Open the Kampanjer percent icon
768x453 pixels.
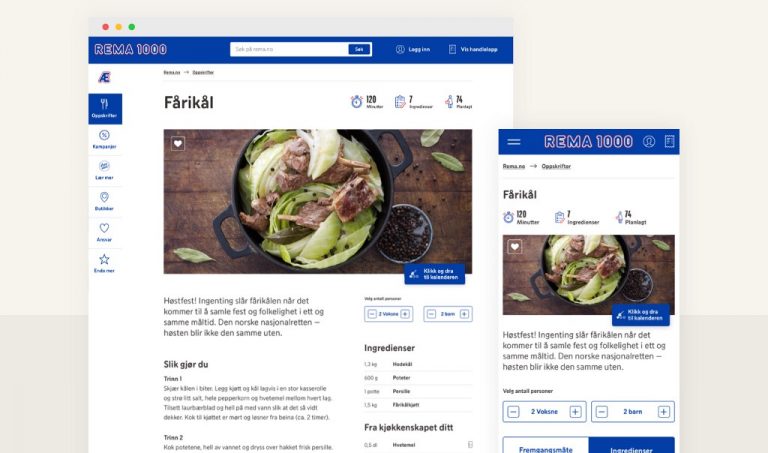coord(104,135)
